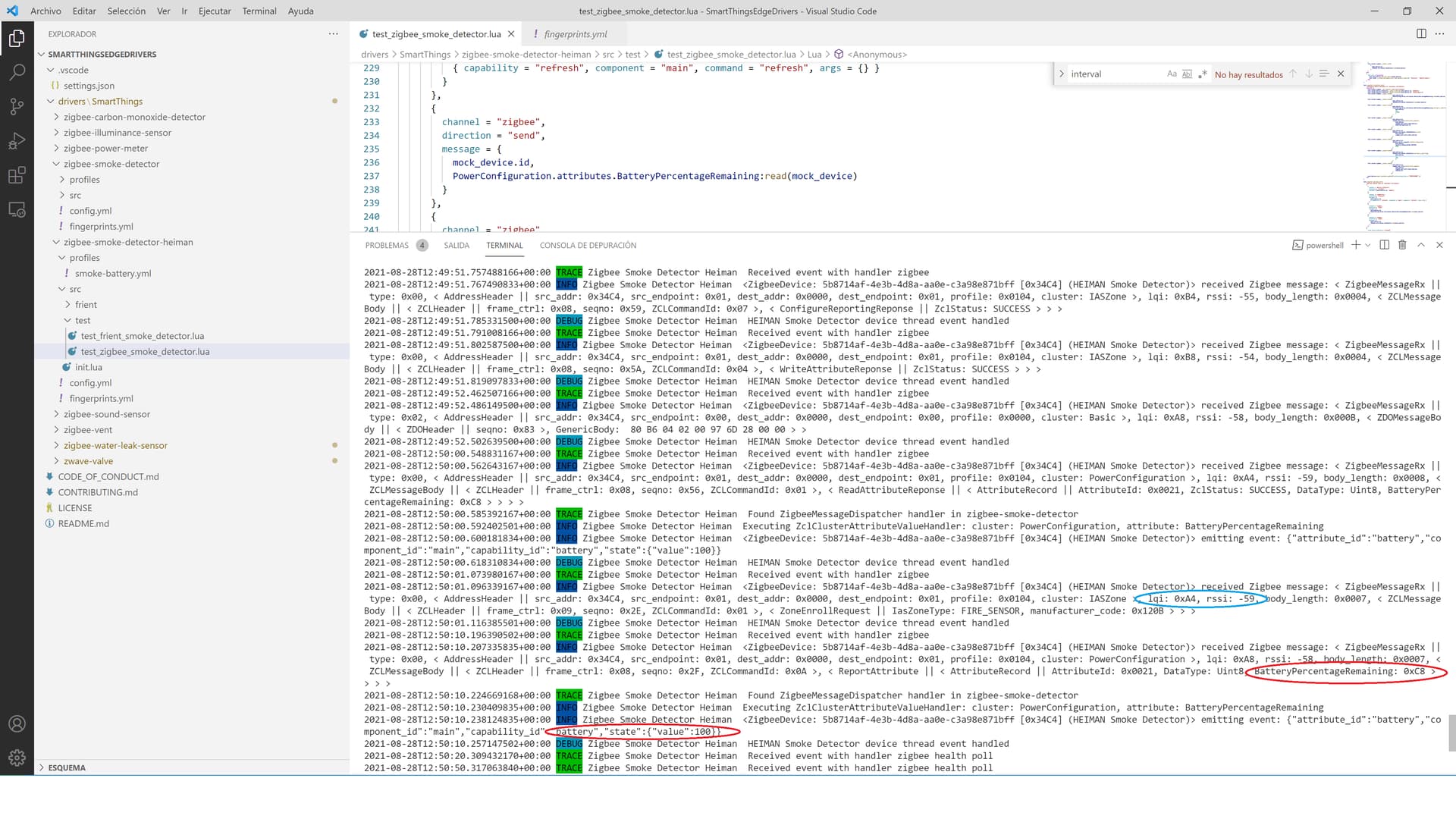Open the Accounts menu icon
This screenshot has height=819, width=1456.
click(17, 723)
